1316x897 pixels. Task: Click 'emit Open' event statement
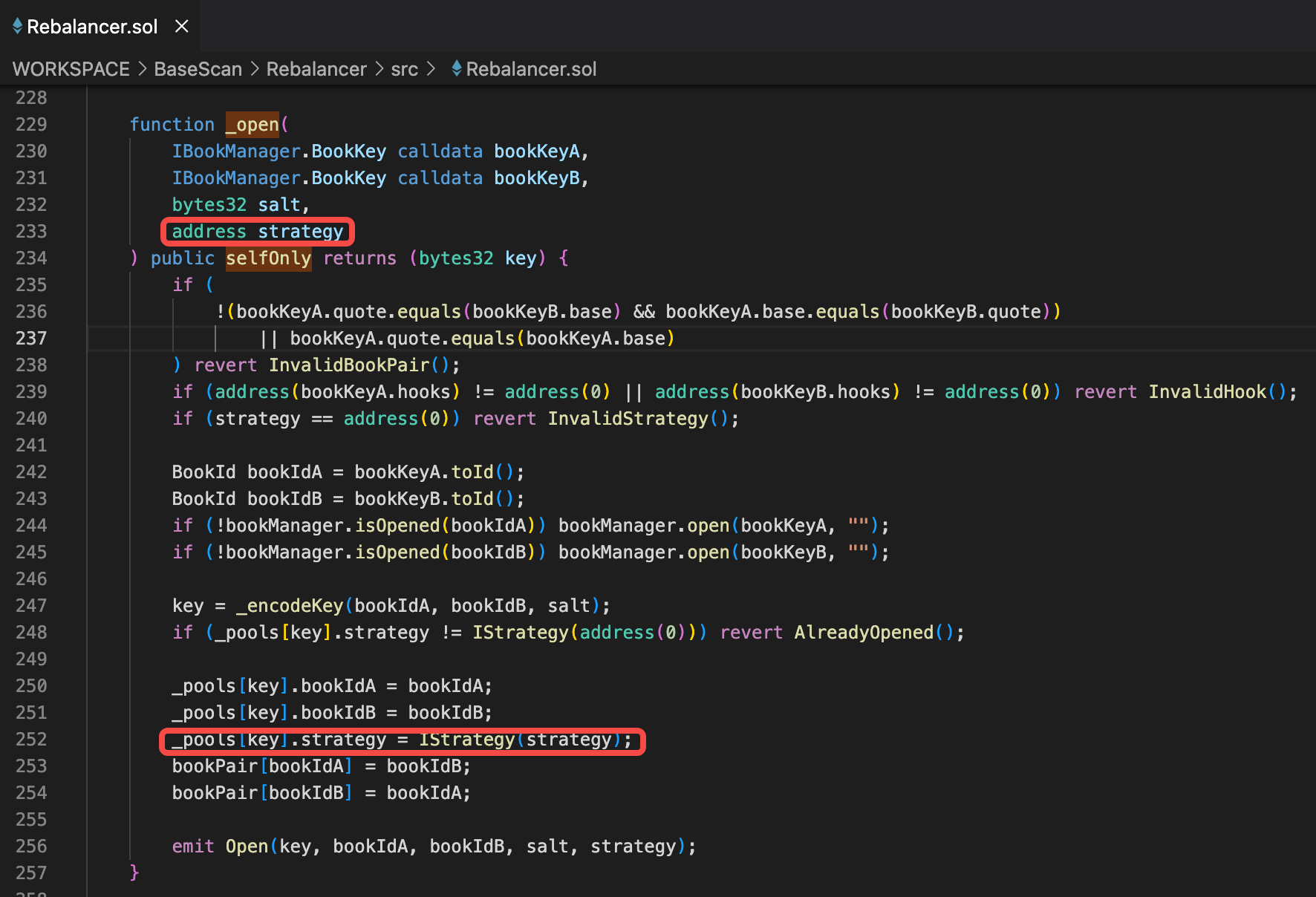220,847
